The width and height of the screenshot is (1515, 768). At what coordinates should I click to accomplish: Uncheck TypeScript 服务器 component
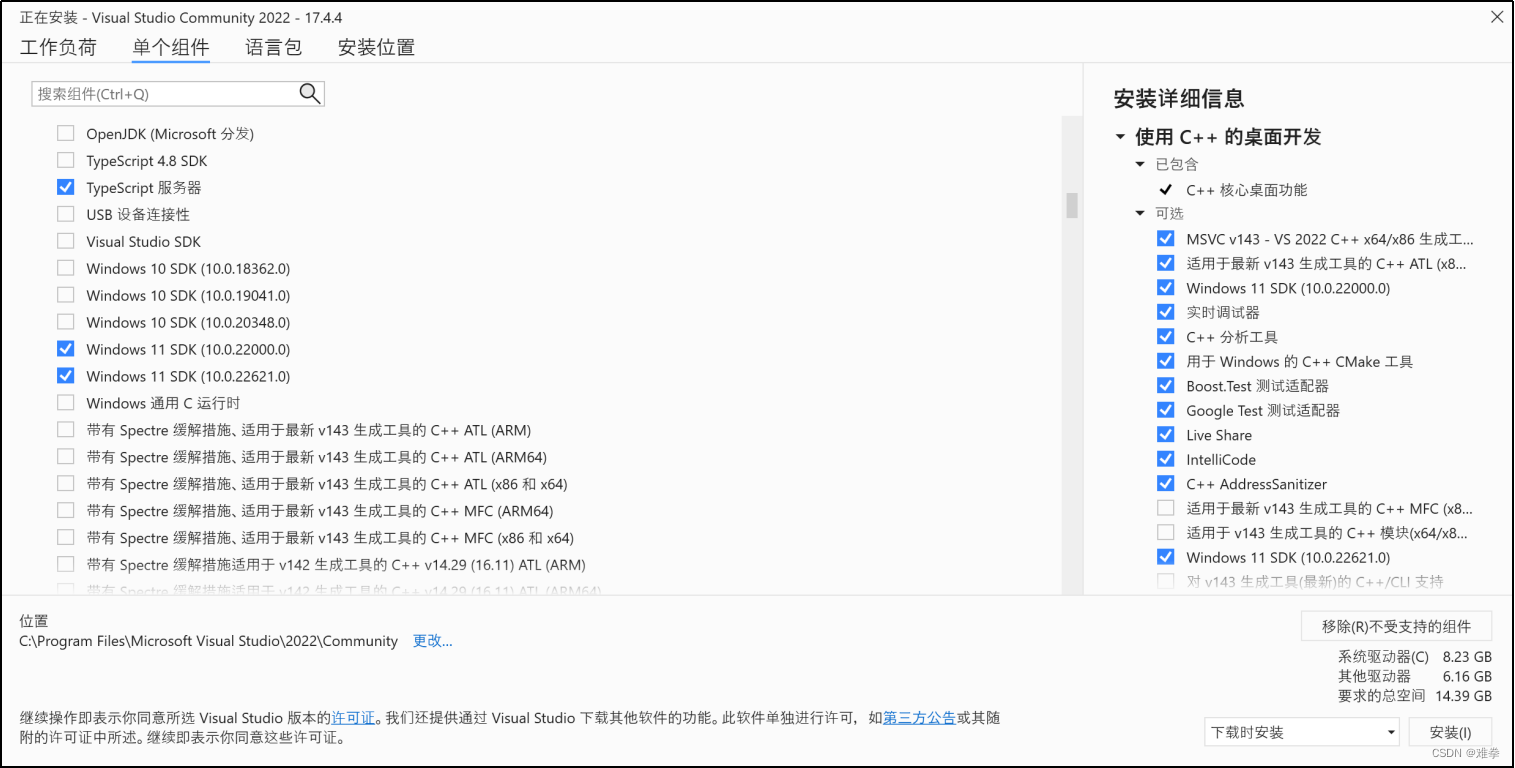point(66,187)
